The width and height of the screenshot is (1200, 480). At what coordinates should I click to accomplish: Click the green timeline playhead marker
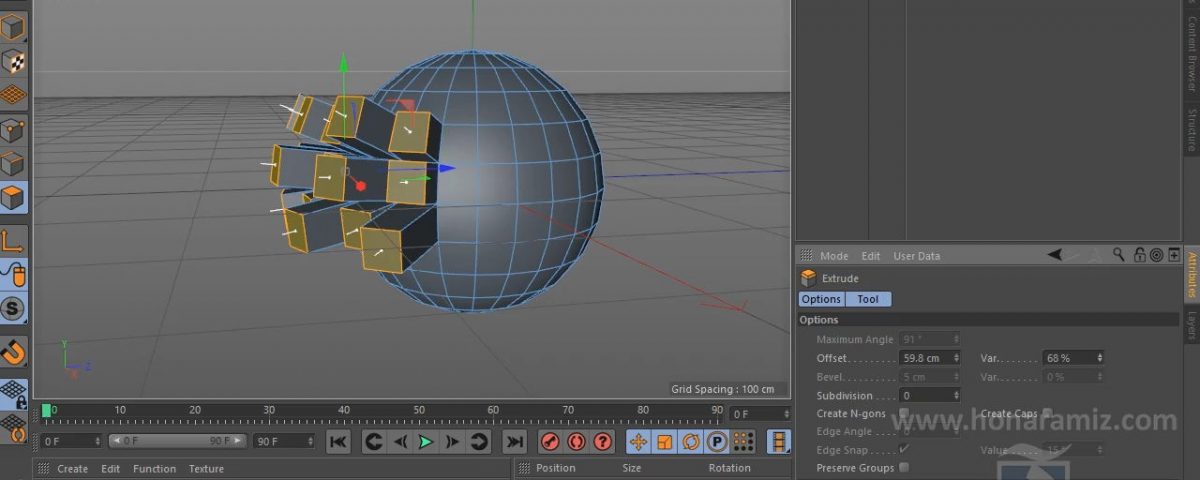pyautogui.click(x=45, y=410)
